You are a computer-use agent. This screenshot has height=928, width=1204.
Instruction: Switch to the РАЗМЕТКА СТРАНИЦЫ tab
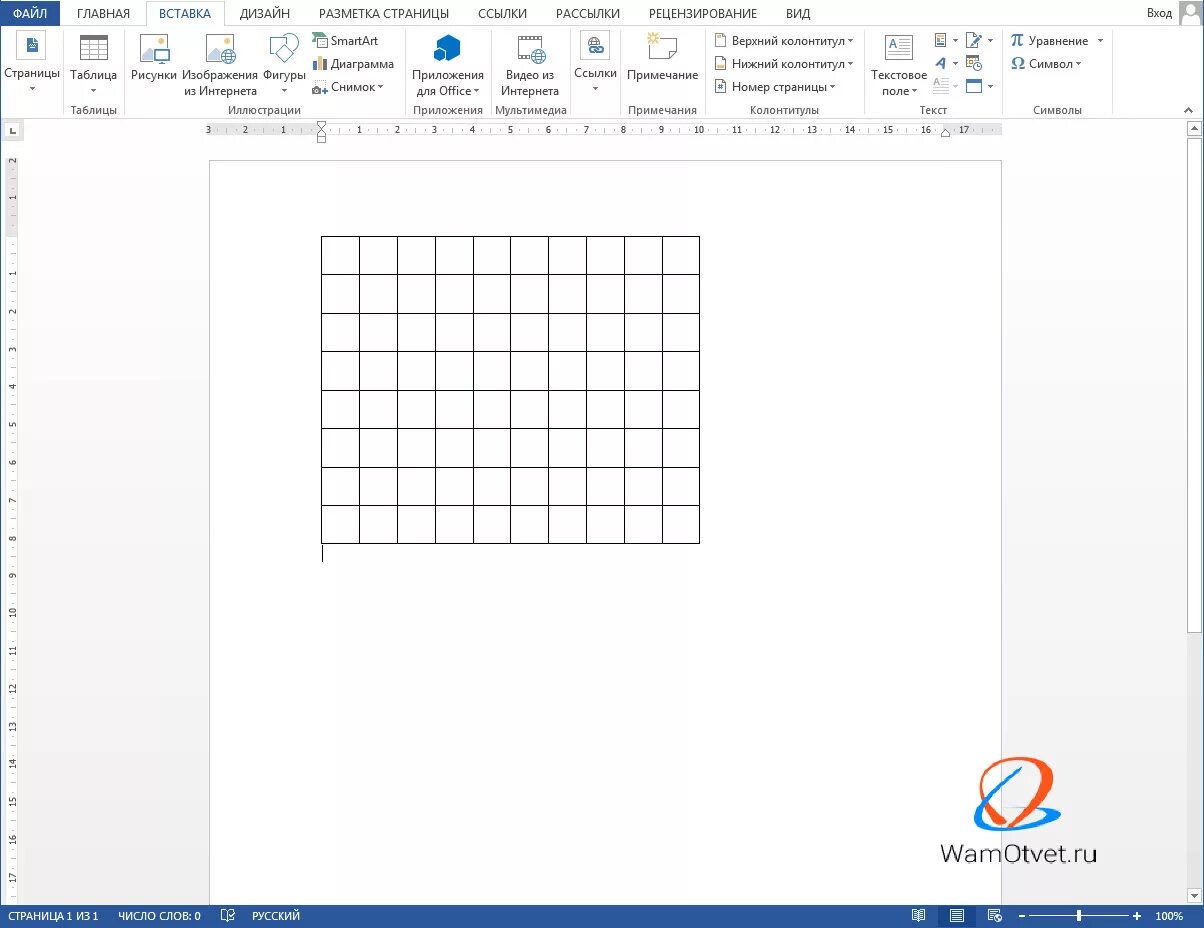(384, 14)
